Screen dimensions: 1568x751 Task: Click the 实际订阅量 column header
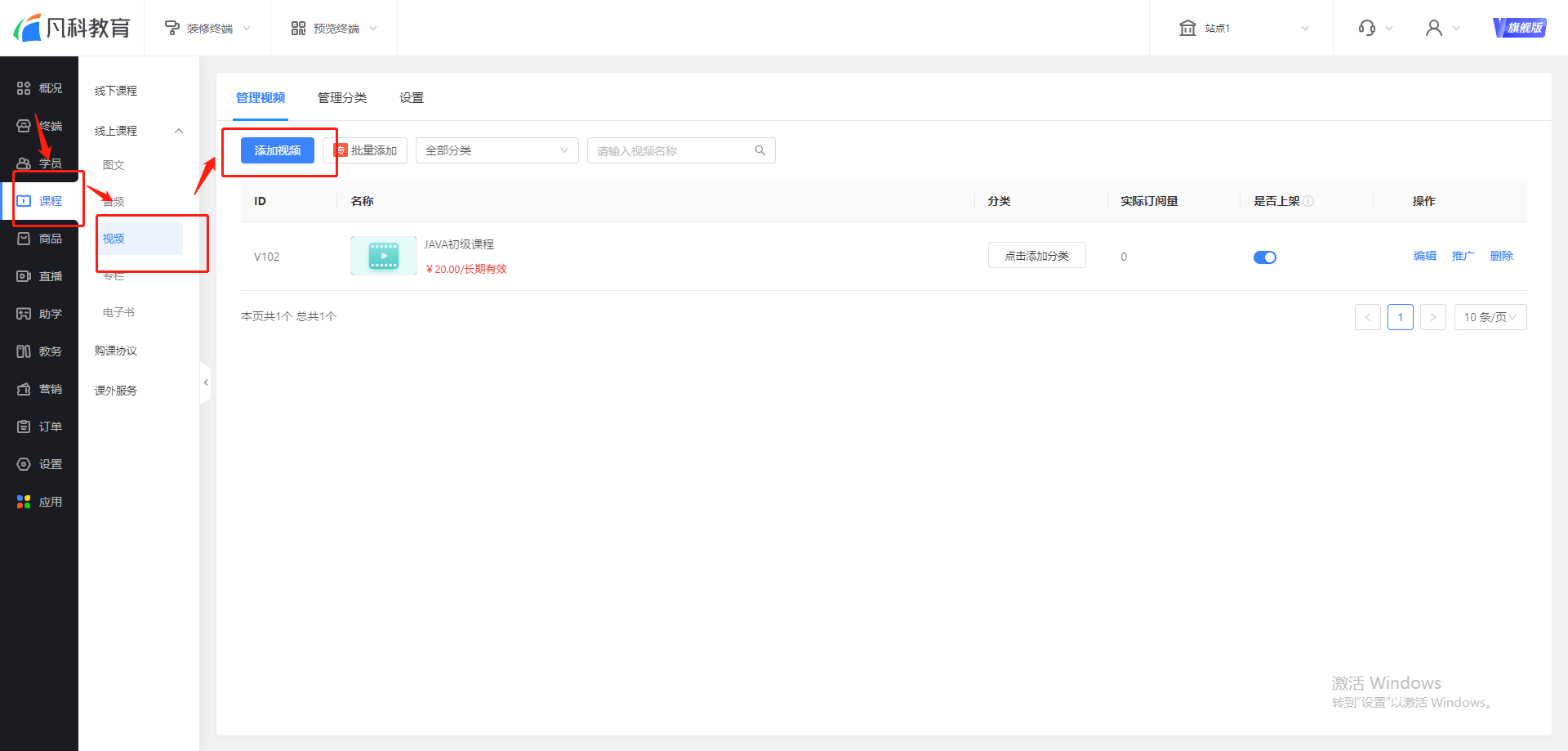click(x=1149, y=201)
